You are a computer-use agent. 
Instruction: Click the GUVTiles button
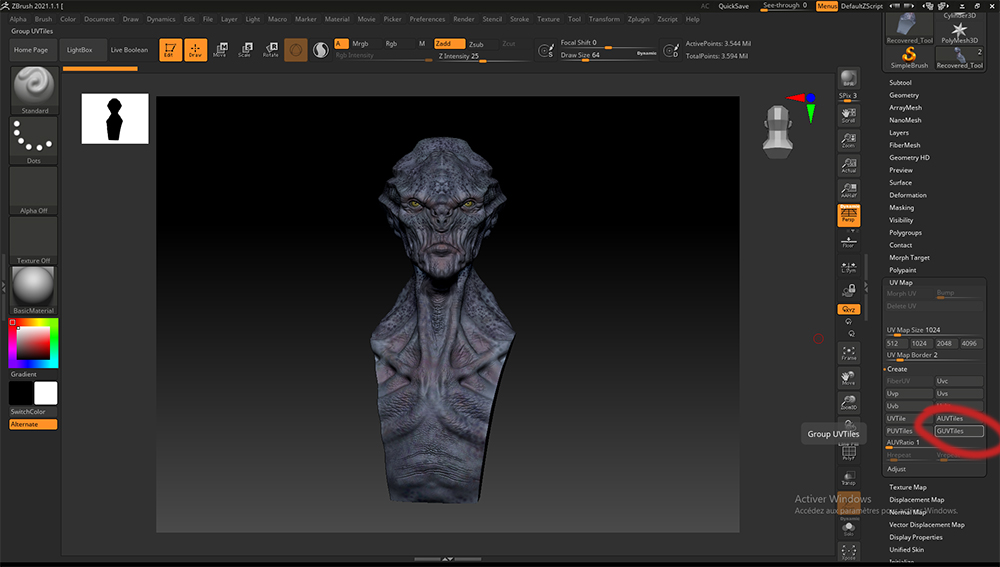[958, 431]
